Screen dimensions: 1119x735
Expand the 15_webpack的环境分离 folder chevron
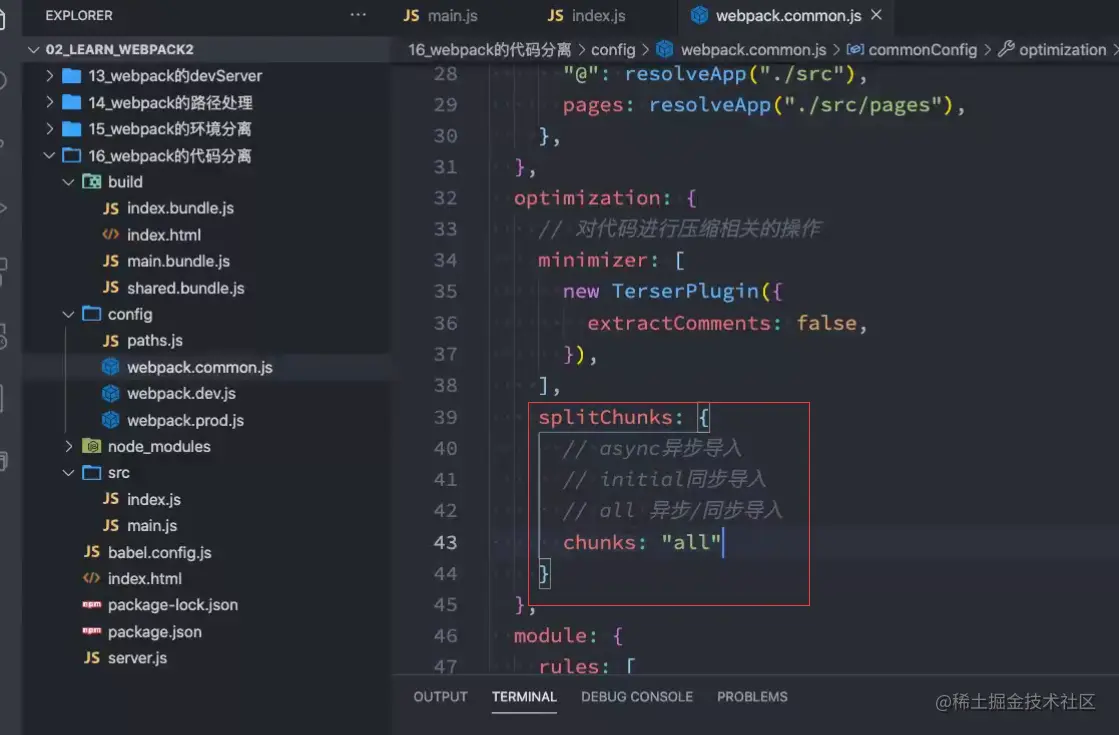click(49, 129)
